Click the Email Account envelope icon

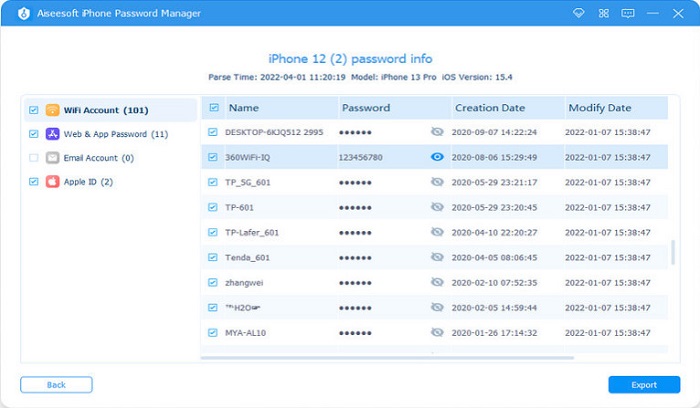pyautogui.click(x=53, y=158)
